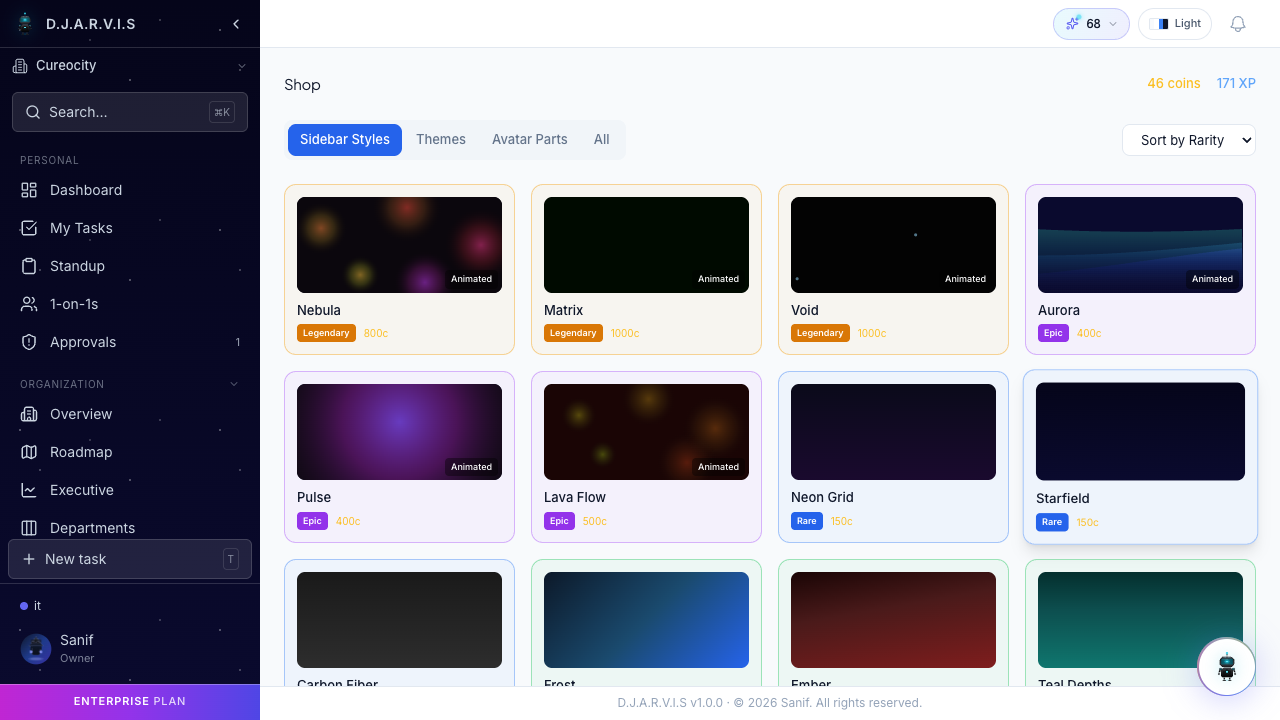1280x720 pixels.
Task: Open notifications bell
Action: pyautogui.click(x=1238, y=24)
